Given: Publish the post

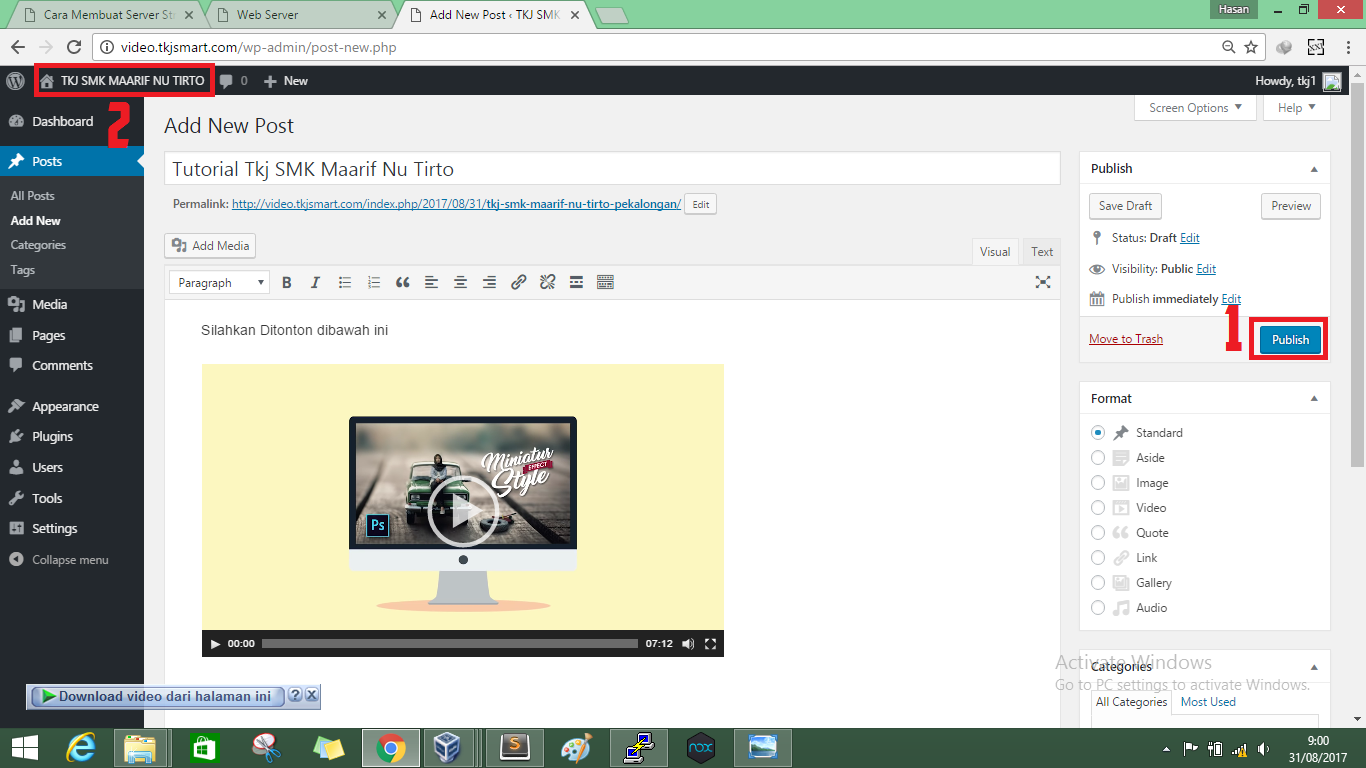Looking at the screenshot, I should tap(1289, 339).
